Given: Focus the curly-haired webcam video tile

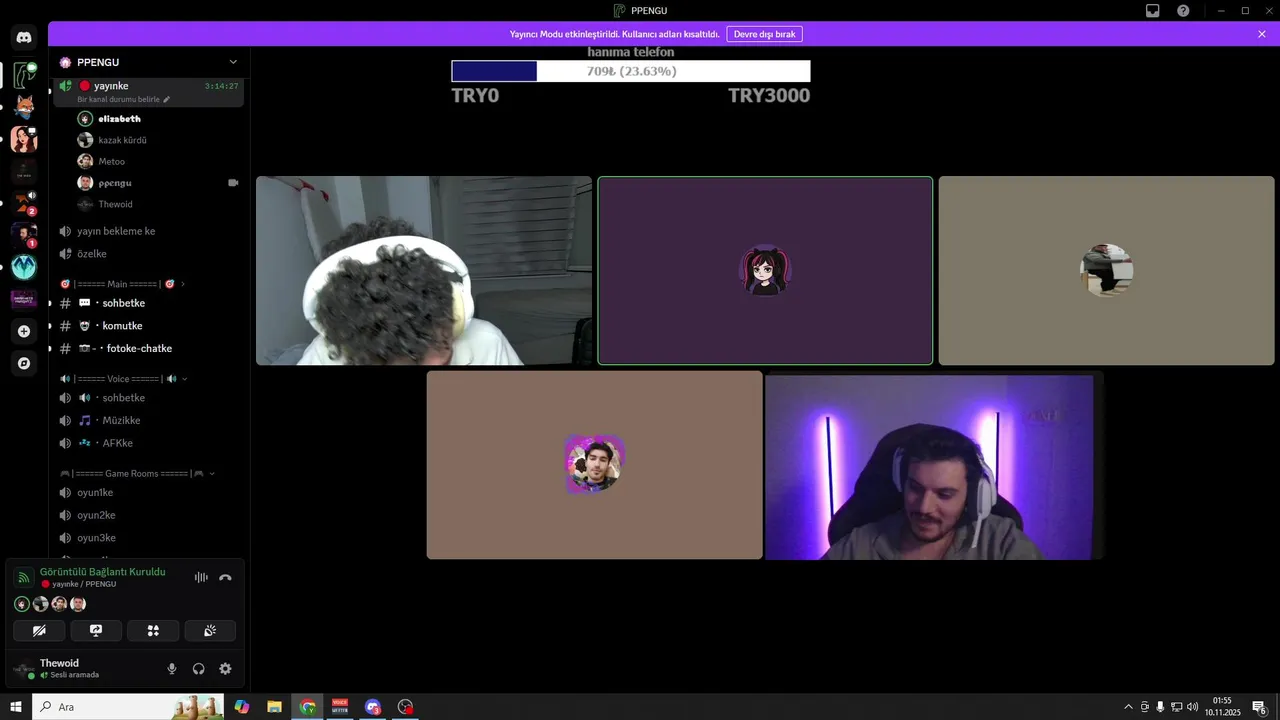Looking at the screenshot, I should [x=424, y=271].
